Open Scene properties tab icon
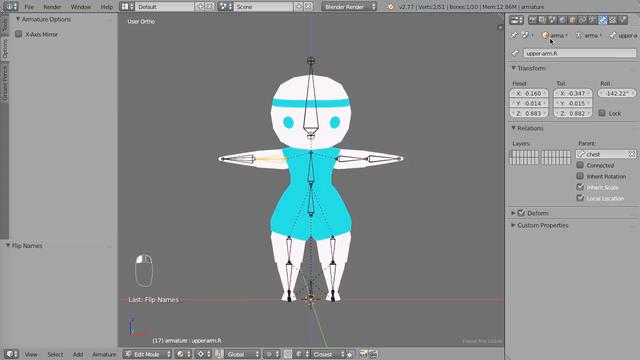Image resolution: width=640 pixels, height=360 pixels. tap(552, 20)
